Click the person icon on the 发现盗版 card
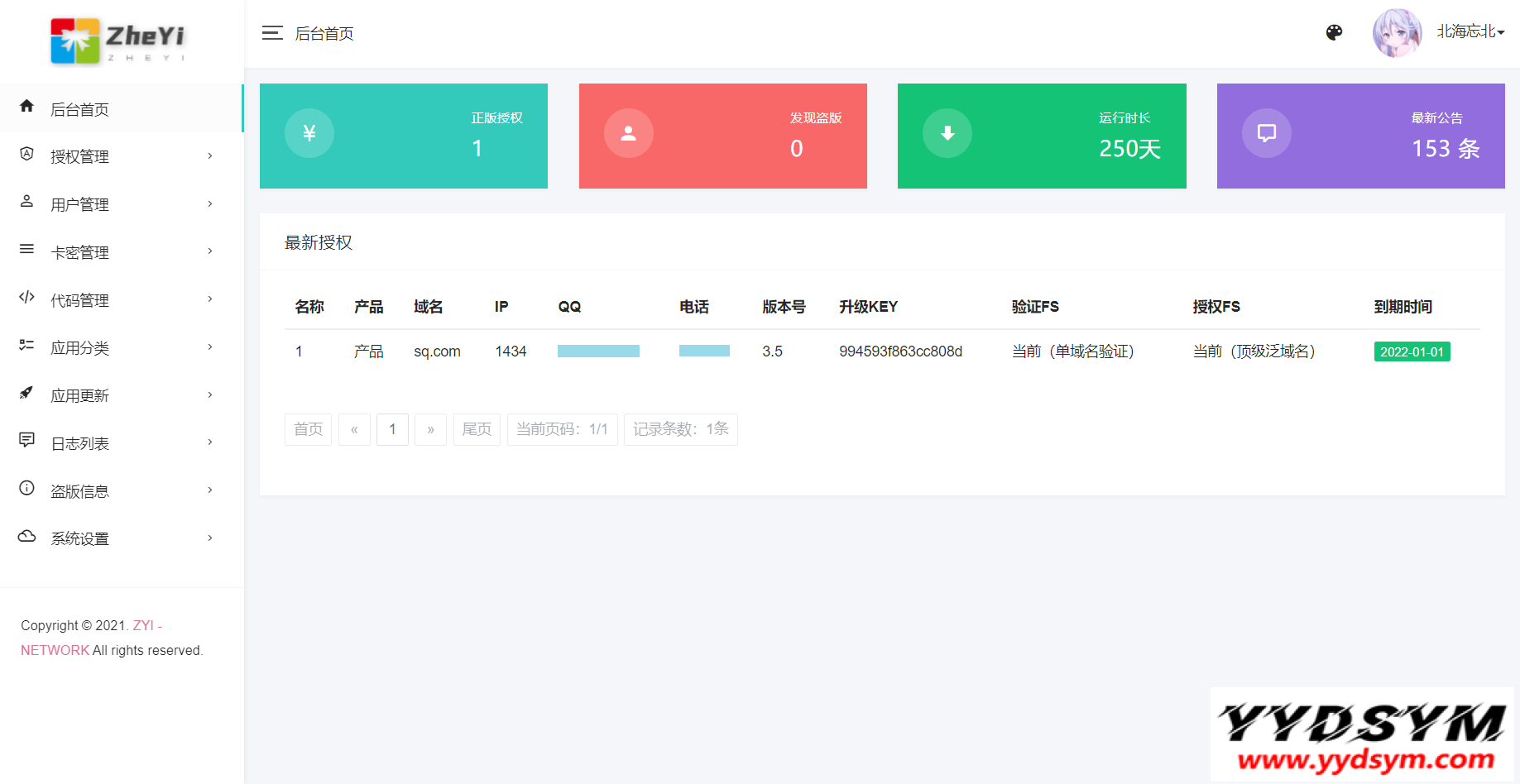 (x=628, y=133)
